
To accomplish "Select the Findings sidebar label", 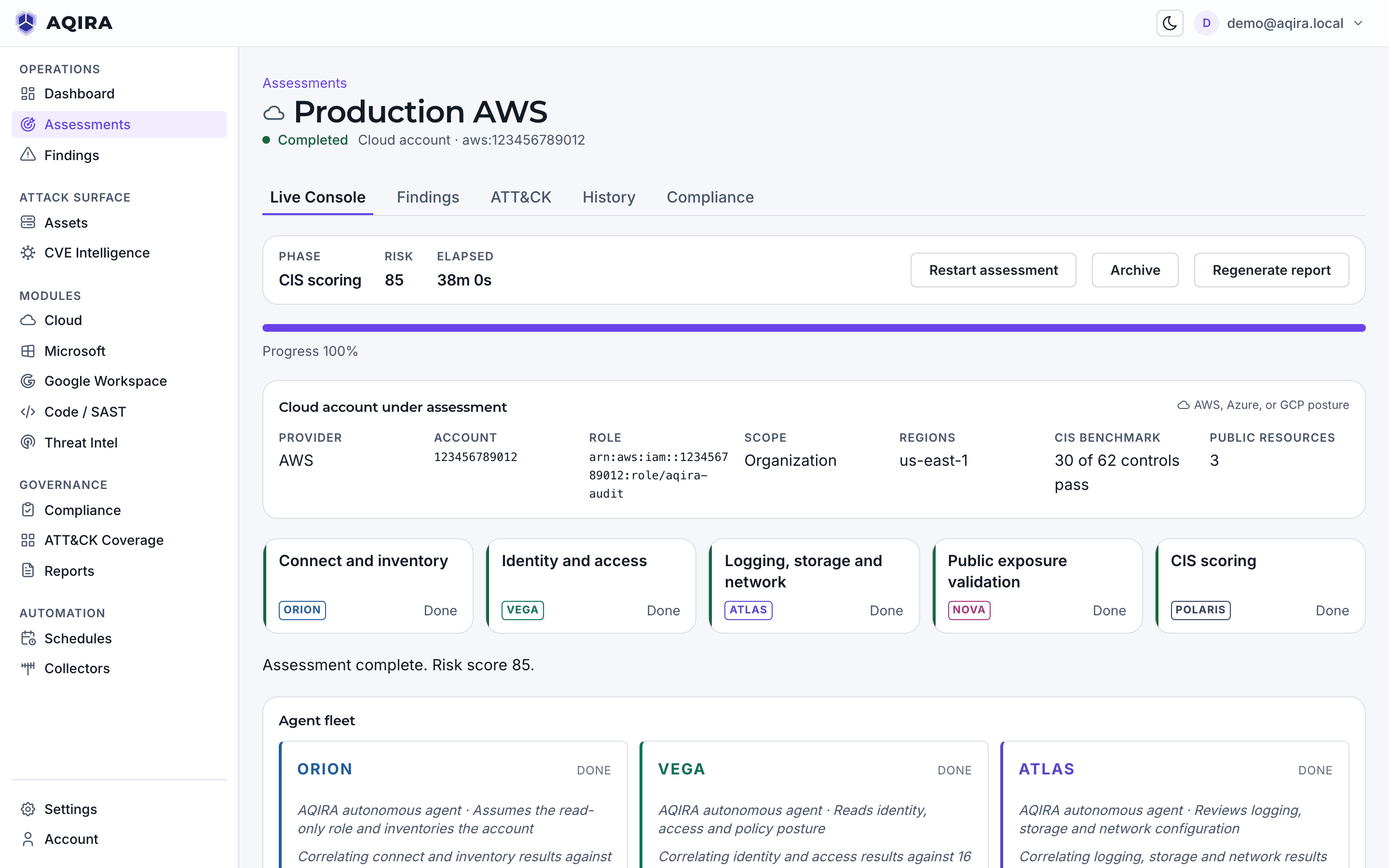I will point(72,155).
